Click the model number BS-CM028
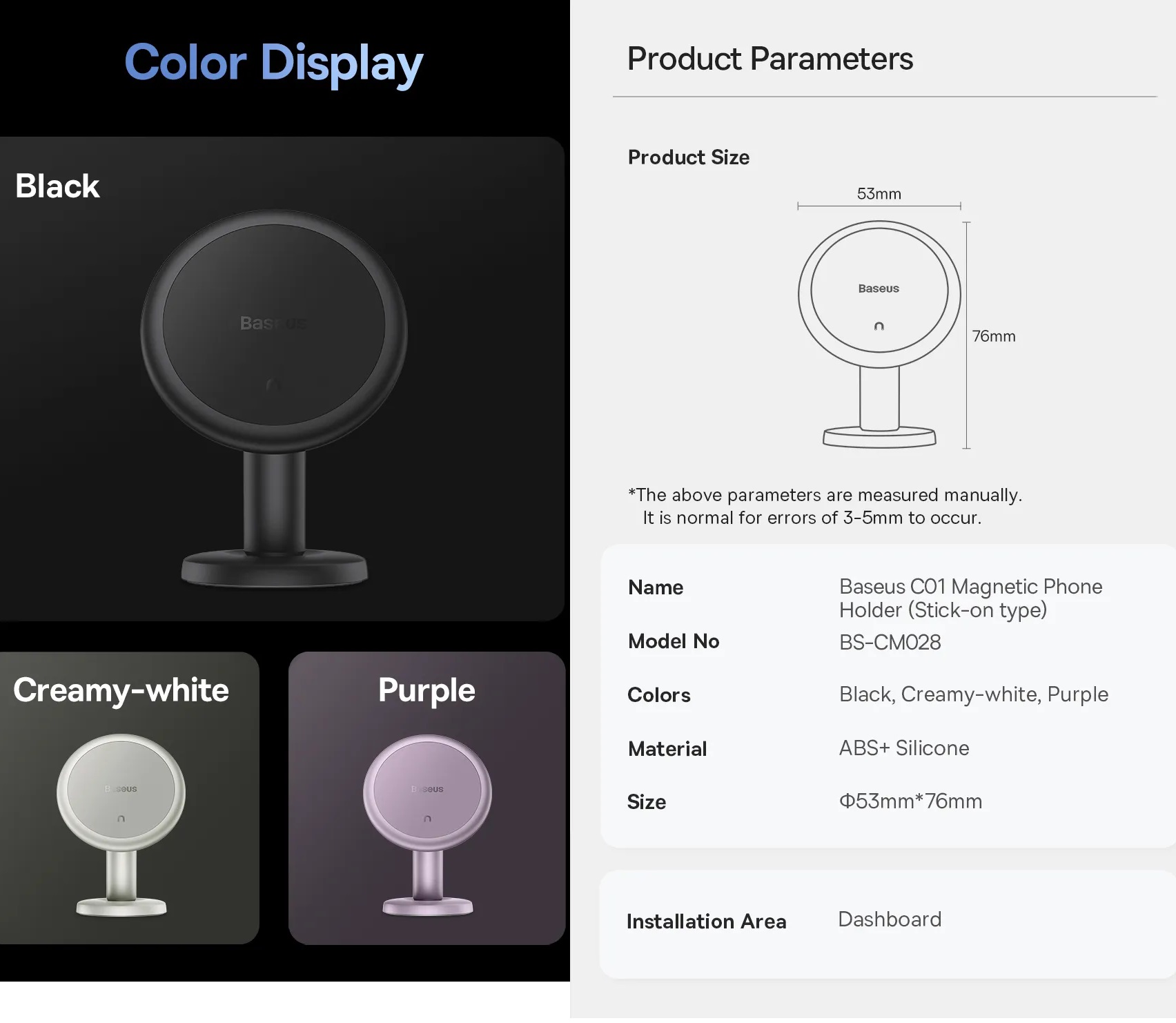Image resolution: width=1176 pixels, height=1023 pixels. 890,642
